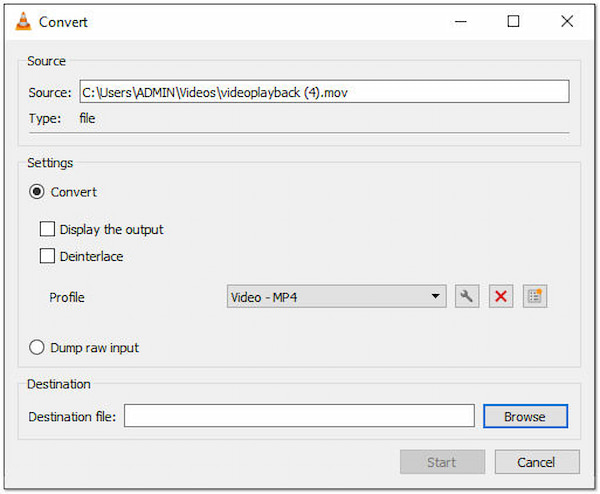Click the 'Destination file:' label

click(x=72, y=416)
